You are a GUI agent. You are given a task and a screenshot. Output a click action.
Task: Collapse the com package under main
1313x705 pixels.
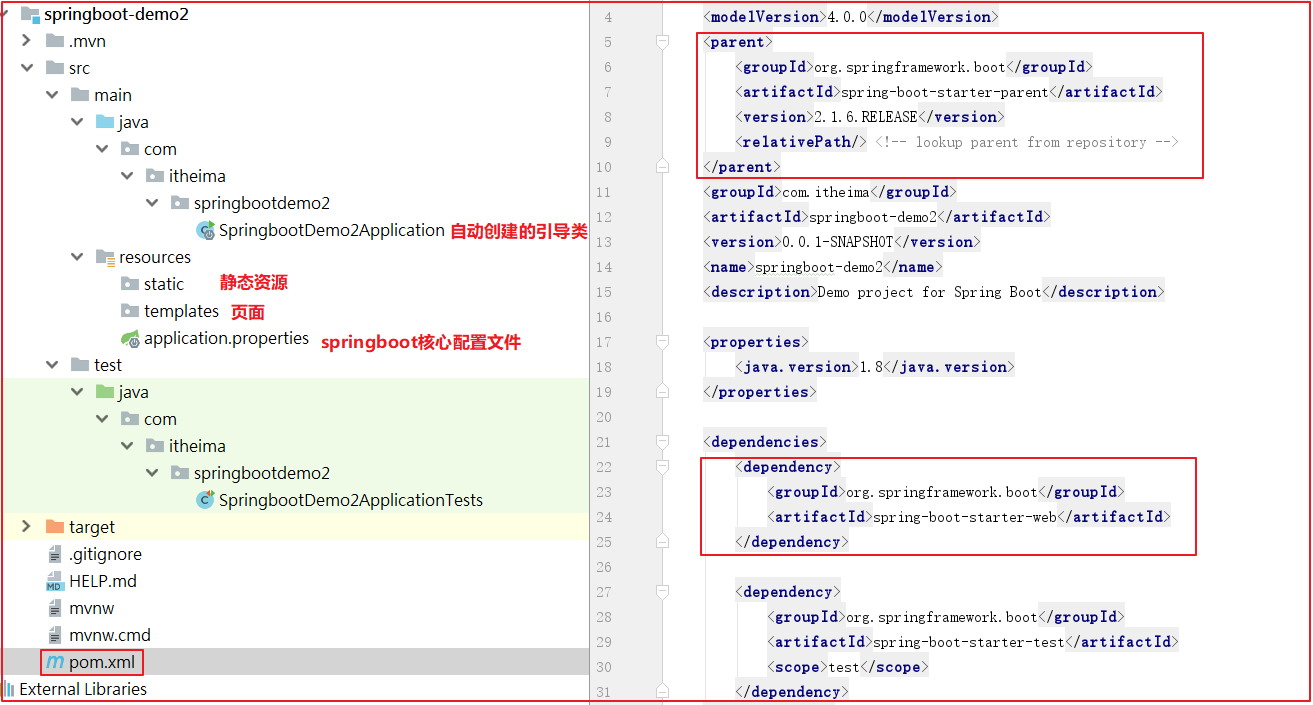coord(102,149)
